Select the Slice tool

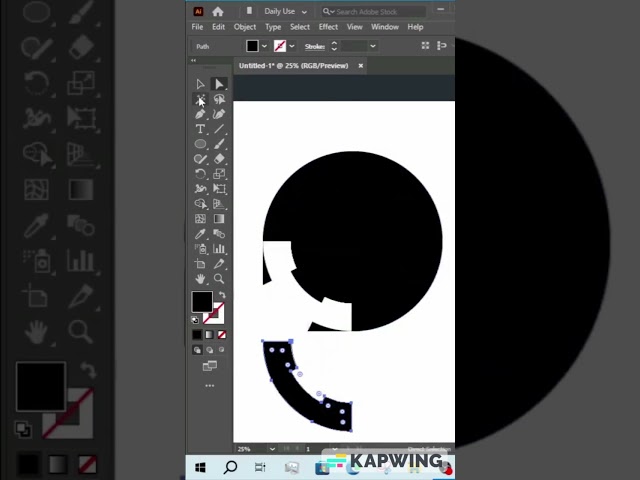click(x=219, y=264)
